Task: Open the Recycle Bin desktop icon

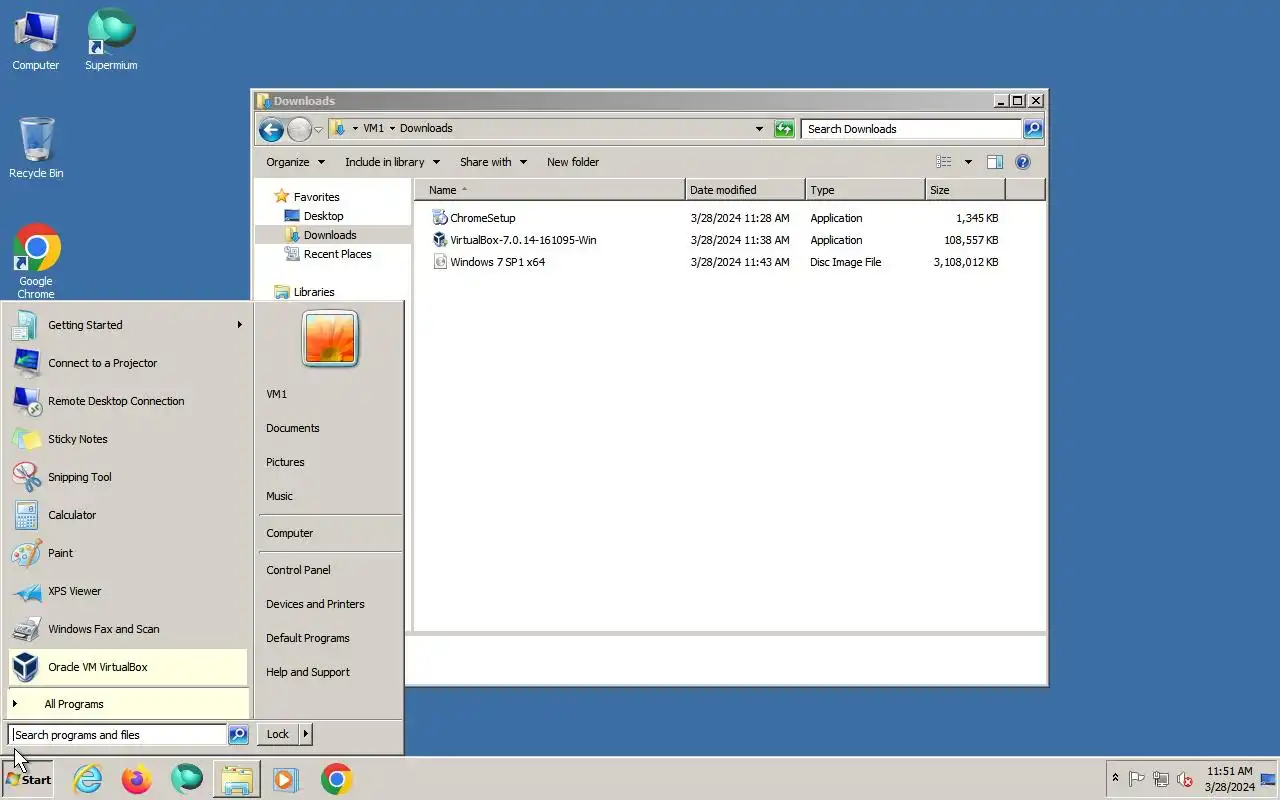Action: pos(36,148)
